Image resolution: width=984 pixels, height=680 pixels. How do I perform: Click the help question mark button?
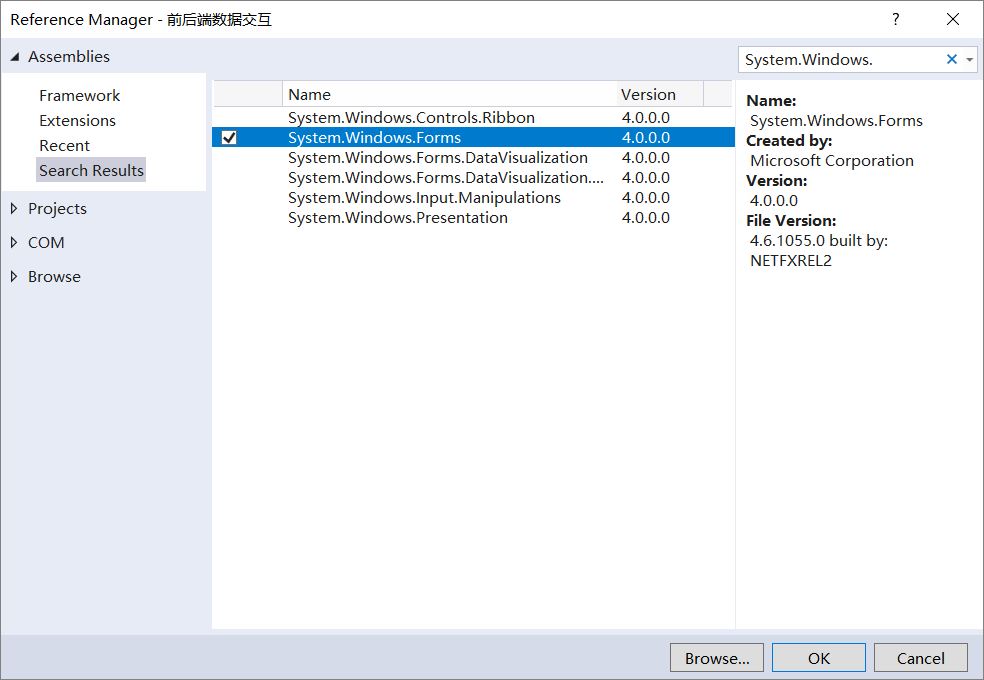tap(896, 19)
